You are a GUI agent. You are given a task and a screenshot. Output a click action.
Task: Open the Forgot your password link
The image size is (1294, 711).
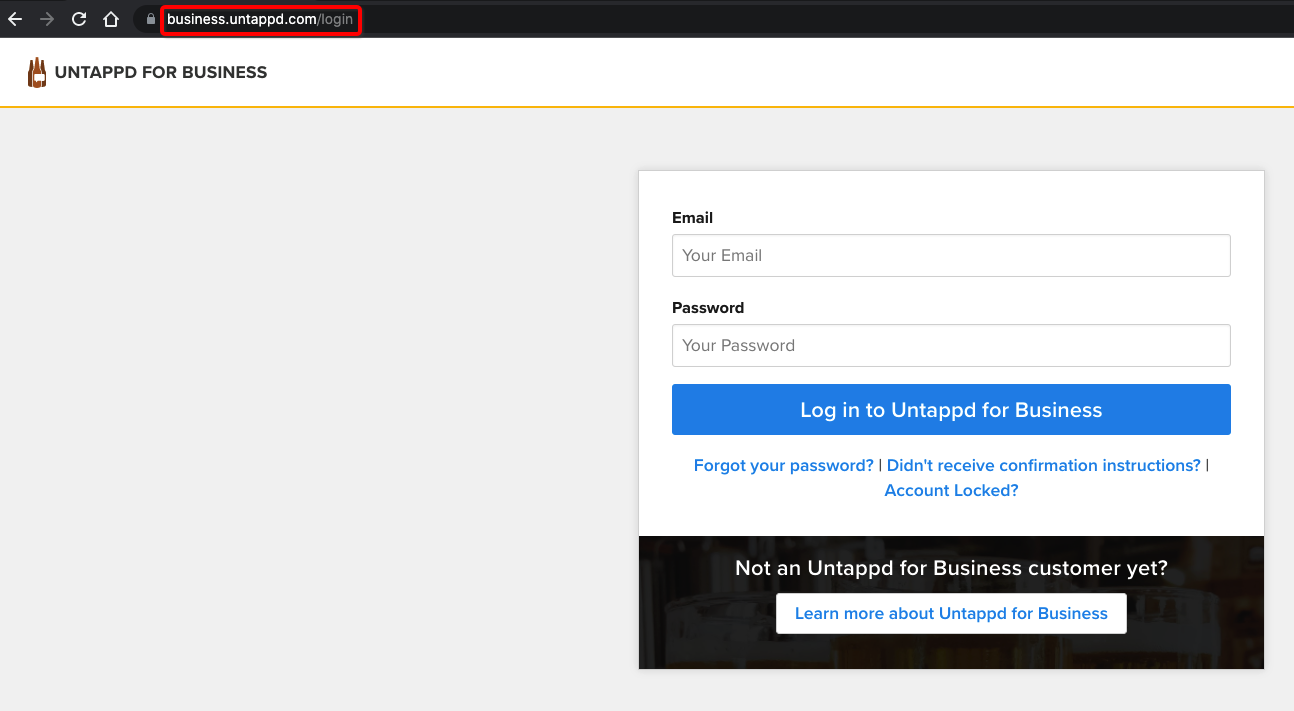(x=784, y=465)
